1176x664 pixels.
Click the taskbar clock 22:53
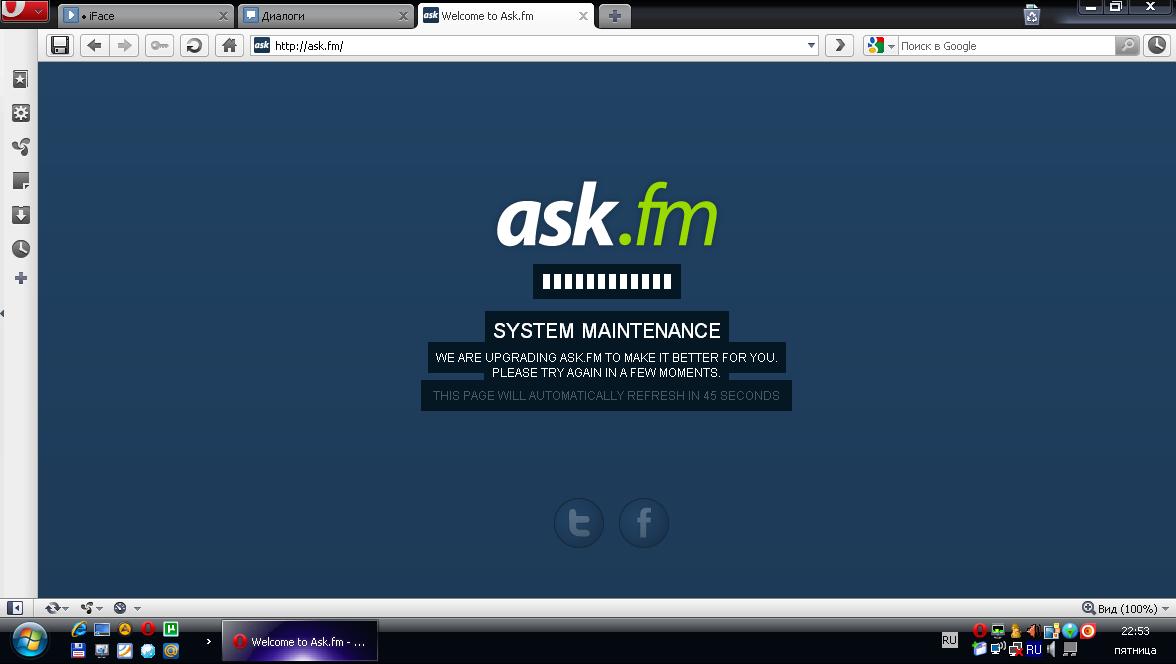click(1135, 631)
